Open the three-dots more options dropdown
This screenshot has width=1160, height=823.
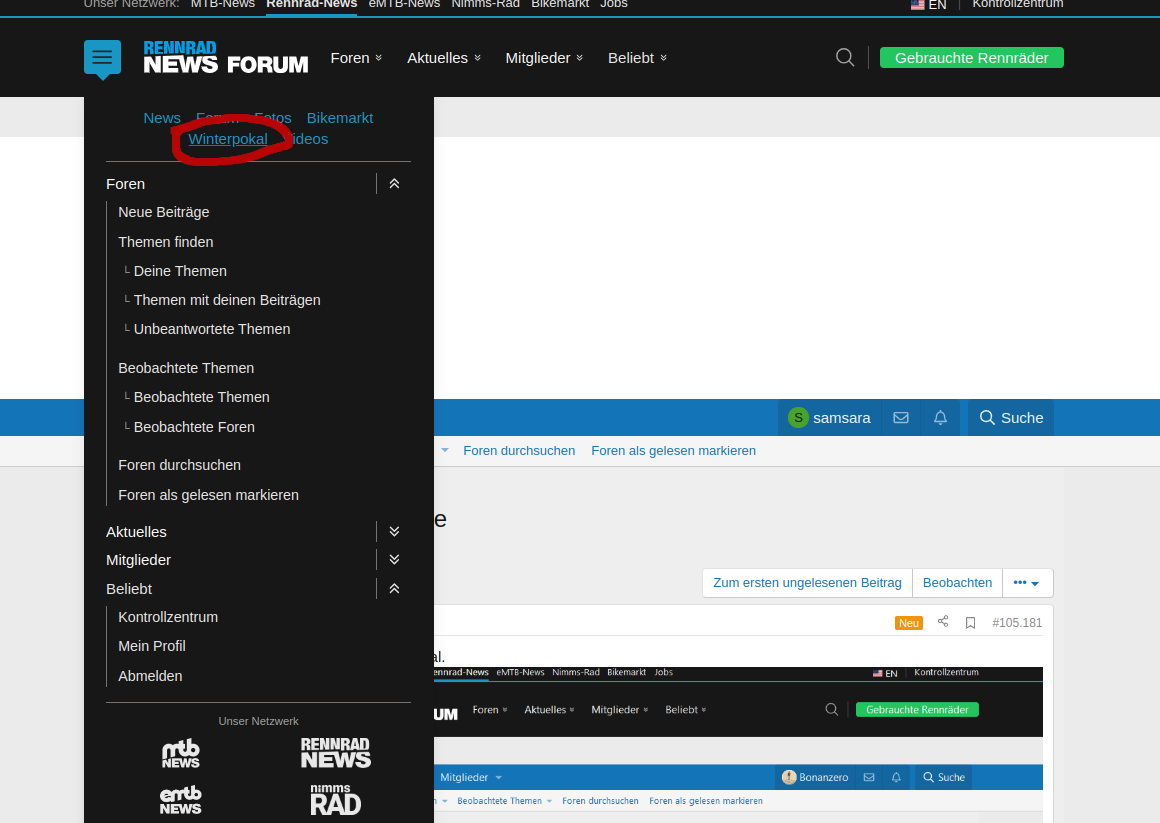click(1027, 583)
